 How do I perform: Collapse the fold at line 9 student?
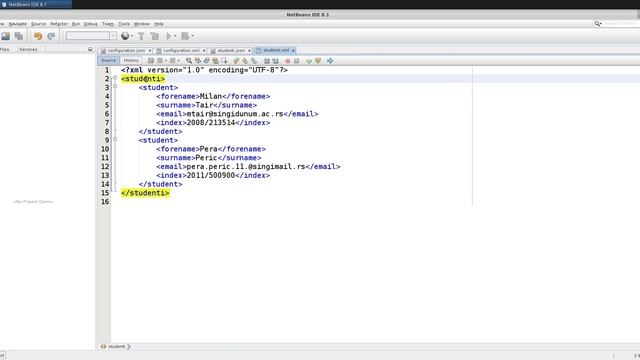115,139
